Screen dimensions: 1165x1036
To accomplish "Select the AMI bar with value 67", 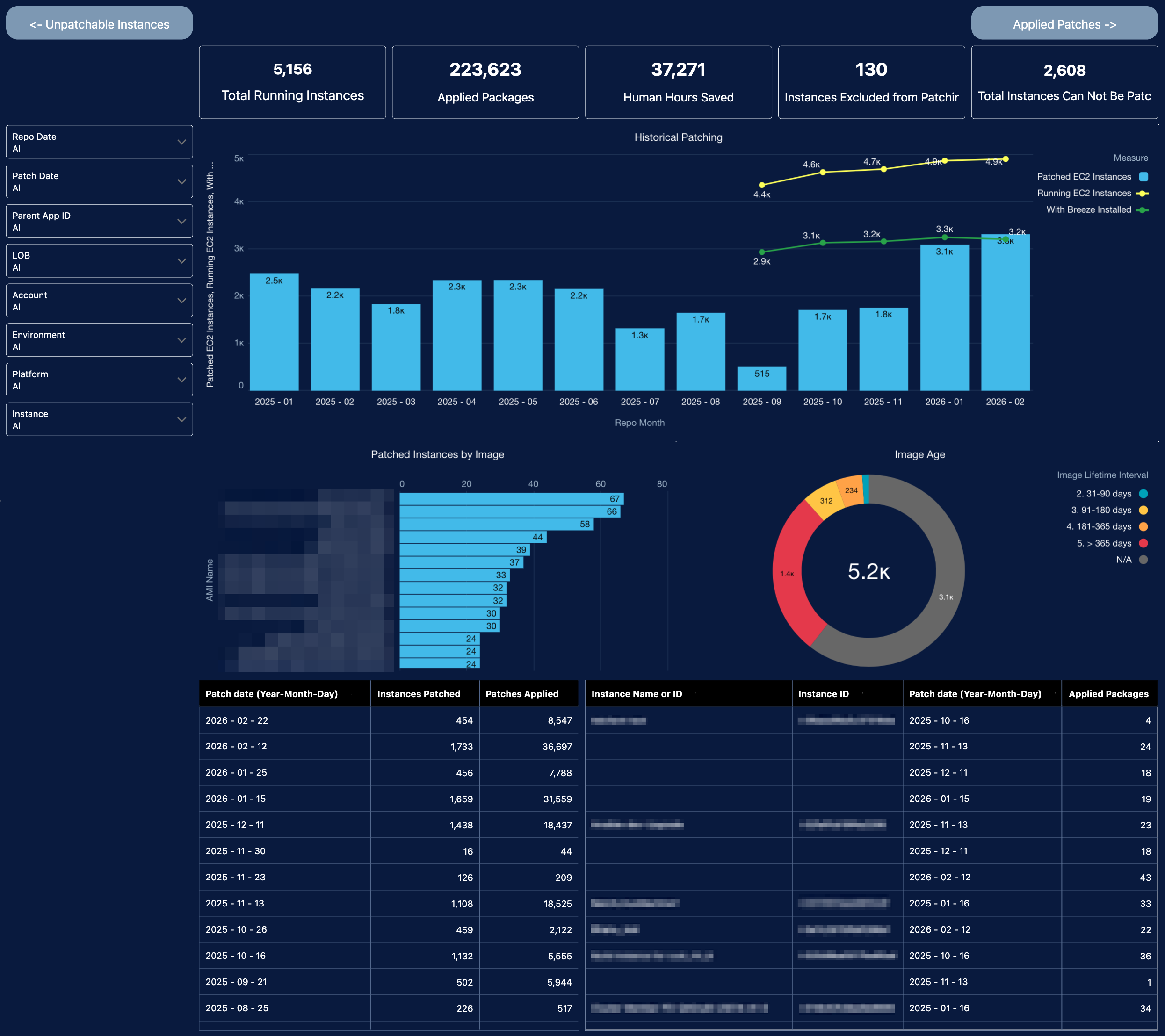I will click(511, 499).
